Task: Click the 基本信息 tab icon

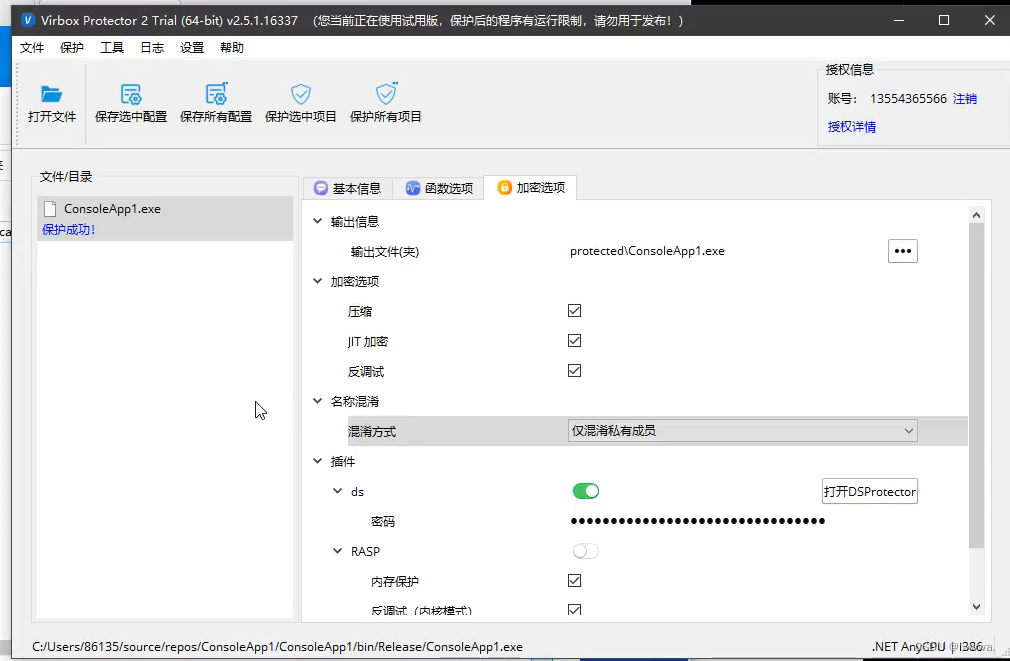Action: [320, 188]
